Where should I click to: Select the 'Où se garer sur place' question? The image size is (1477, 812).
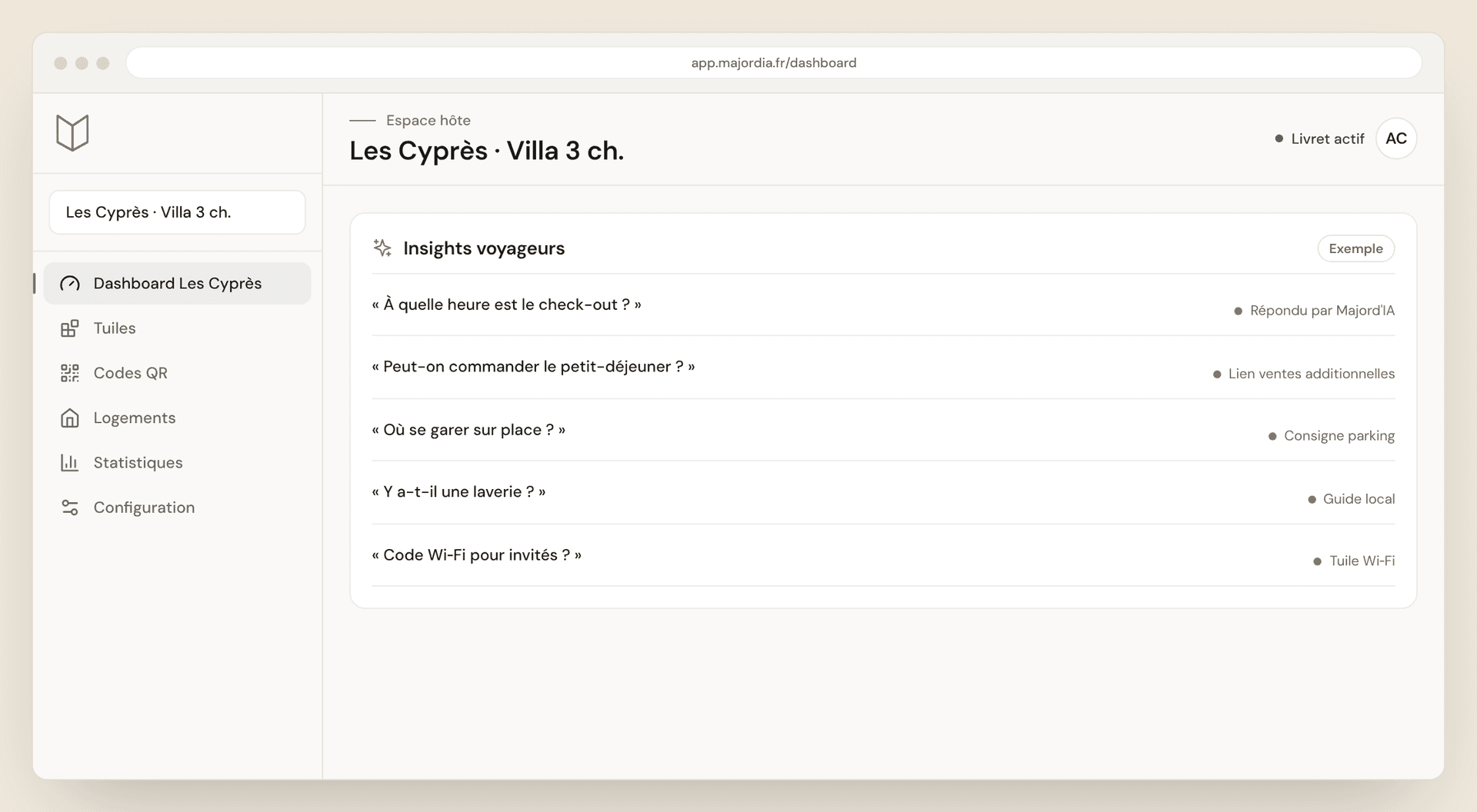883,430
